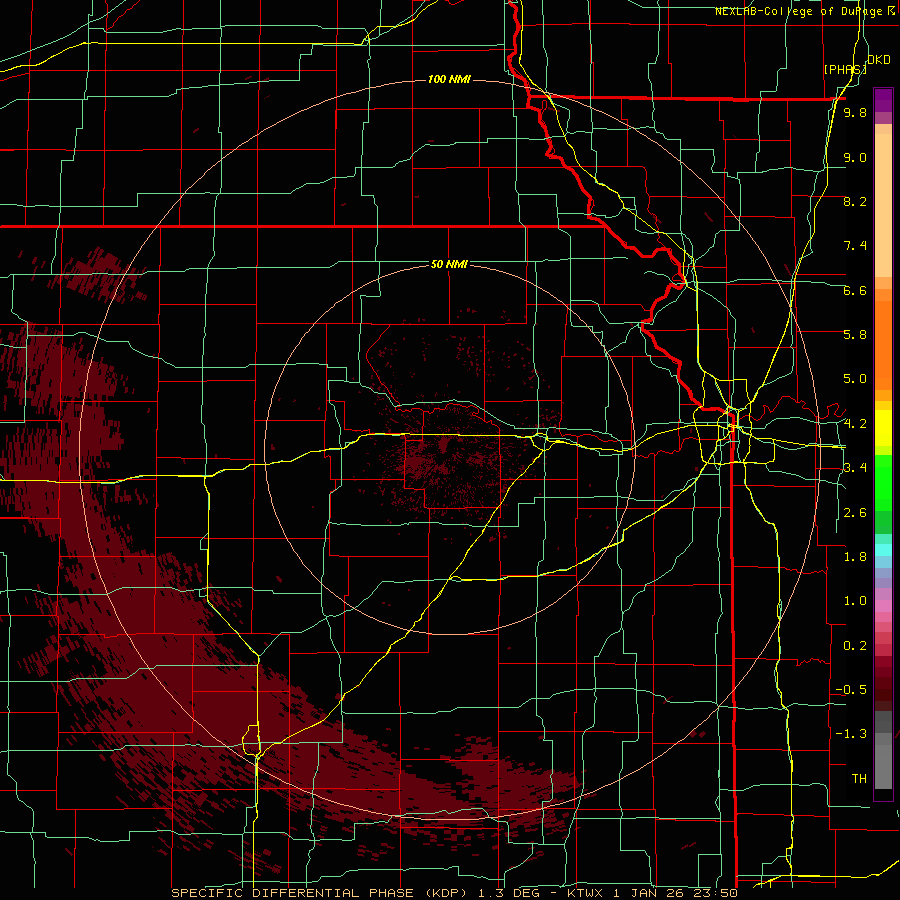Click the 5.8 value on color scale
Image resolution: width=900 pixels, height=900 pixels.
point(855,334)
